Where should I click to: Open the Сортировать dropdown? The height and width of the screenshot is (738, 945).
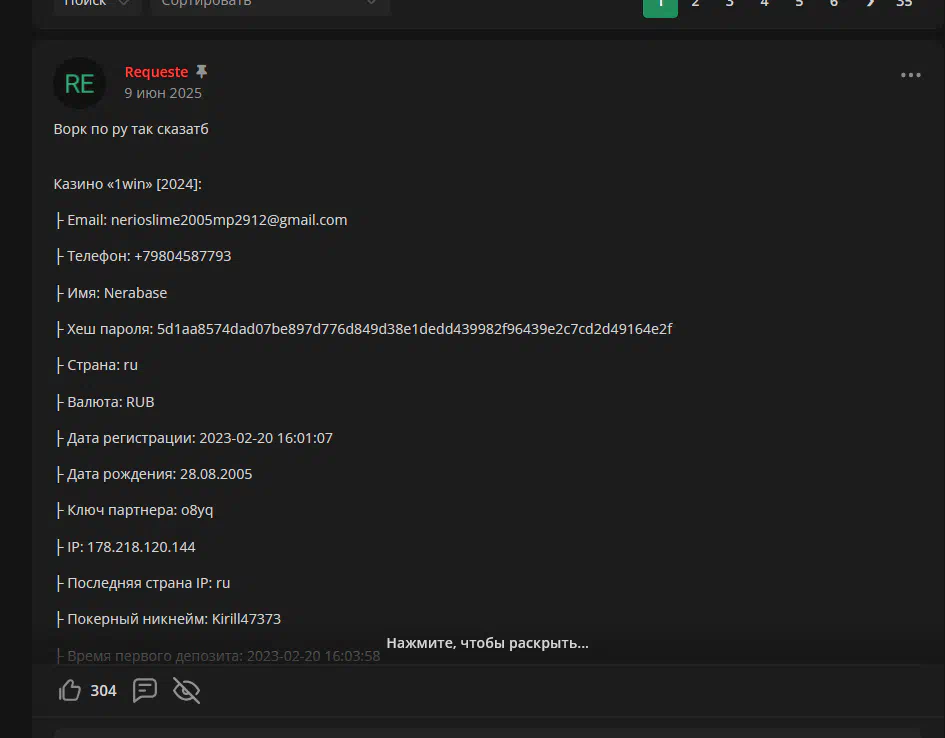(270, 5)
